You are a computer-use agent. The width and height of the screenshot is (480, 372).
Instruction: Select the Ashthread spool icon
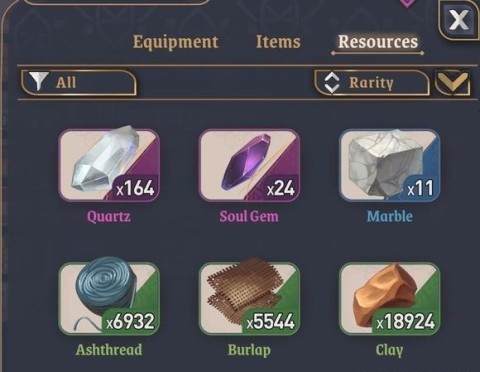click(109, 298)
